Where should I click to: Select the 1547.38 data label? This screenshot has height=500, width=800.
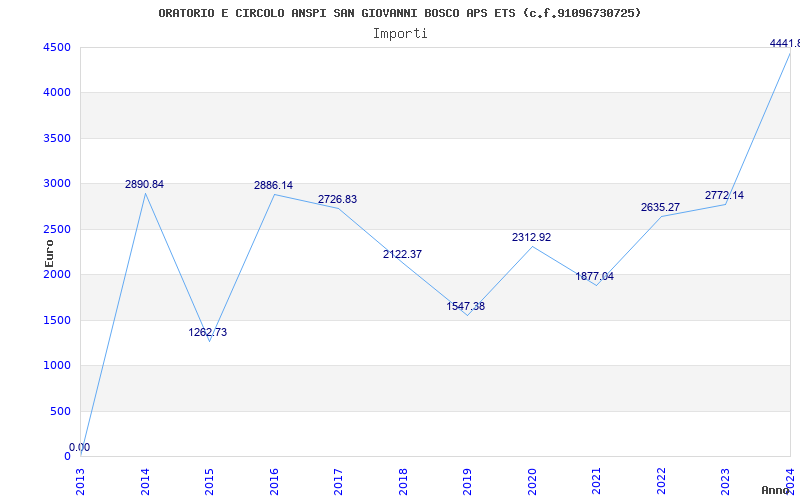pos(466,307)
